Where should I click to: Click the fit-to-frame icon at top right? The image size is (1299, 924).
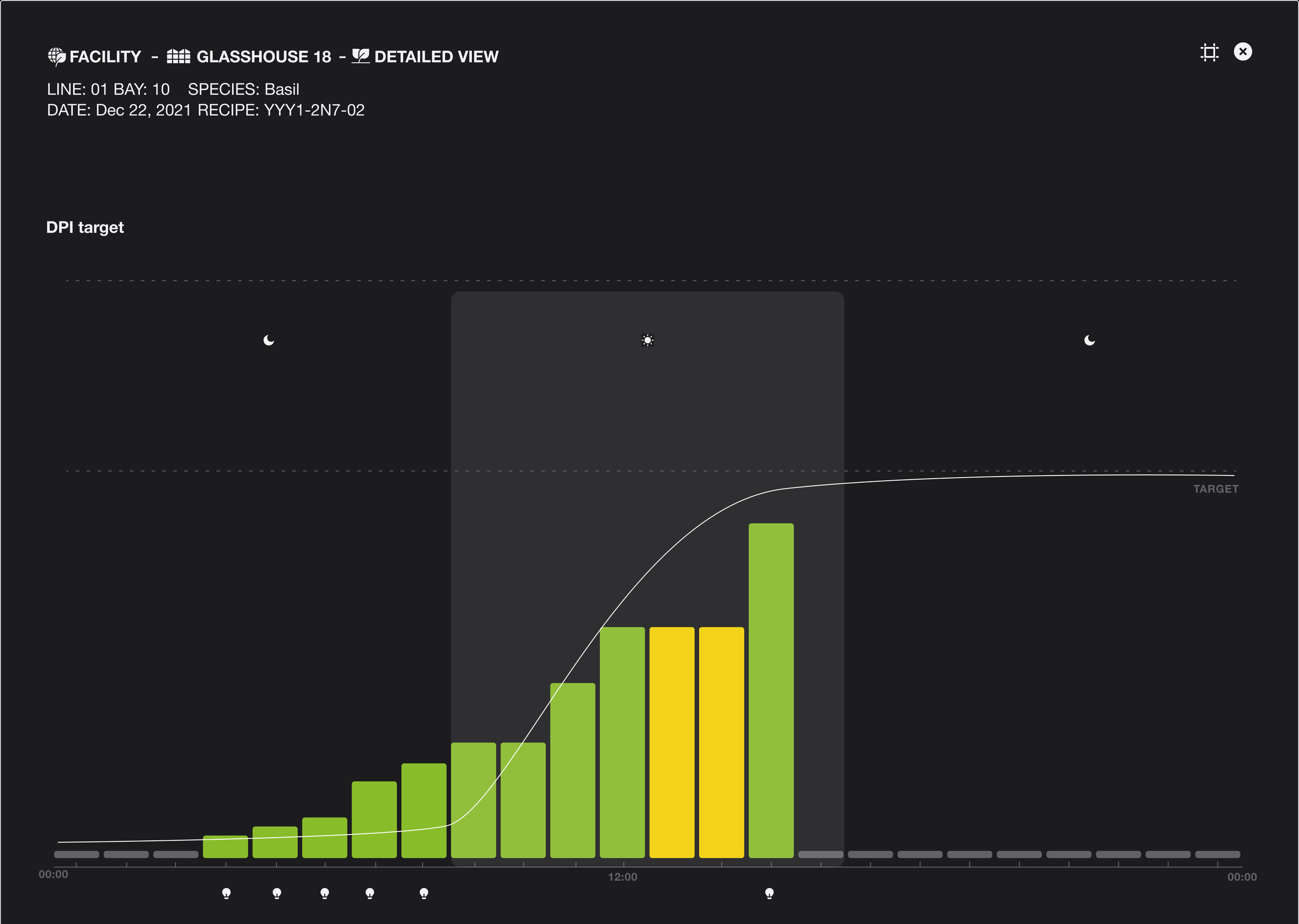[1209, 52]
